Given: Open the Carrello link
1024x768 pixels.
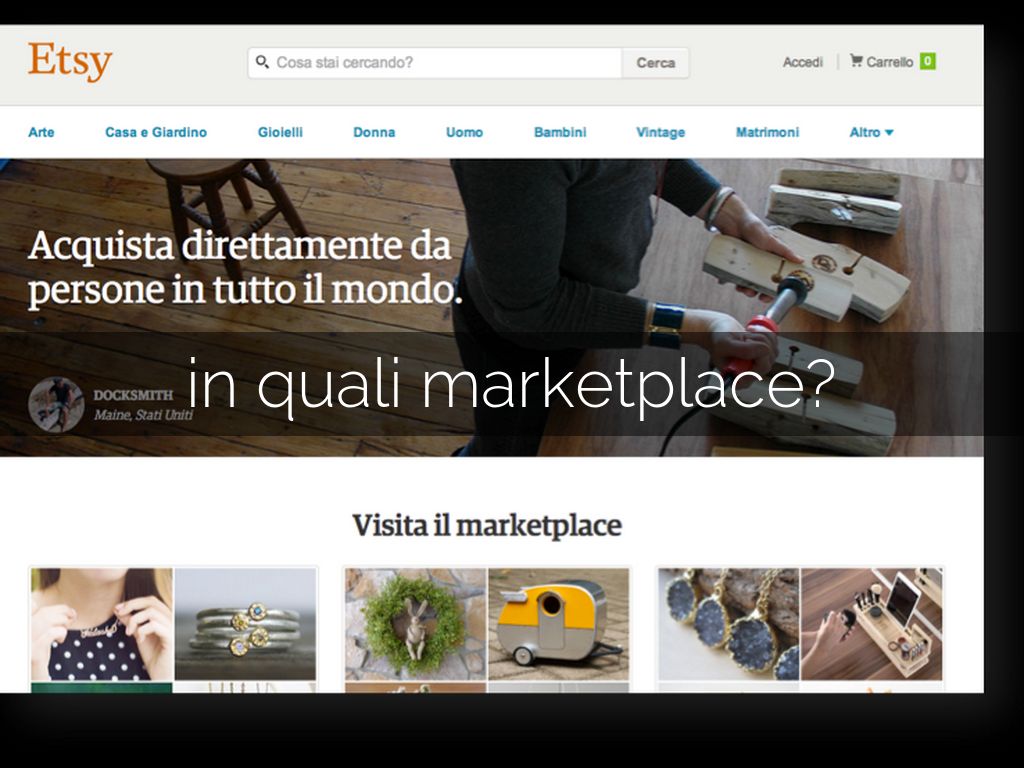Looking at the screenshot, I should click(889, 62).
